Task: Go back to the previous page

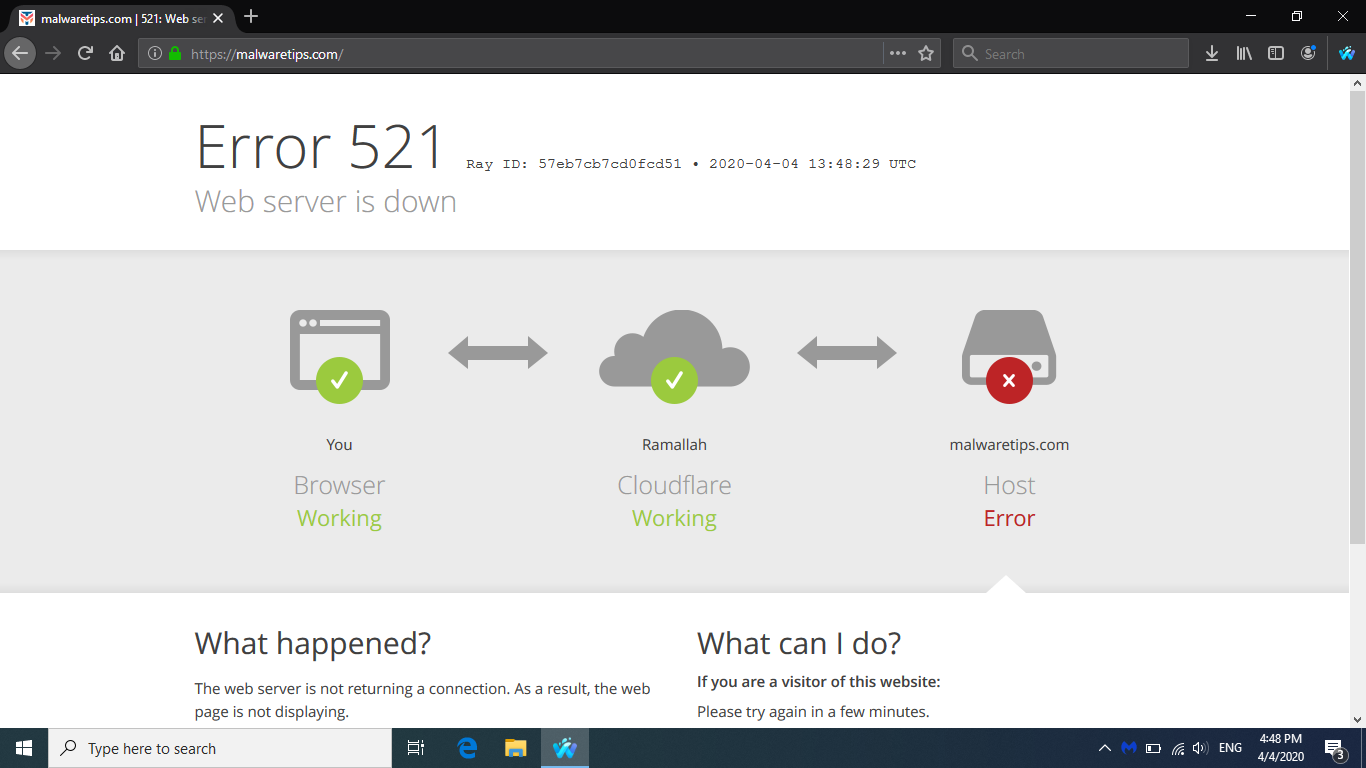Action: click(x=20, y=53)
